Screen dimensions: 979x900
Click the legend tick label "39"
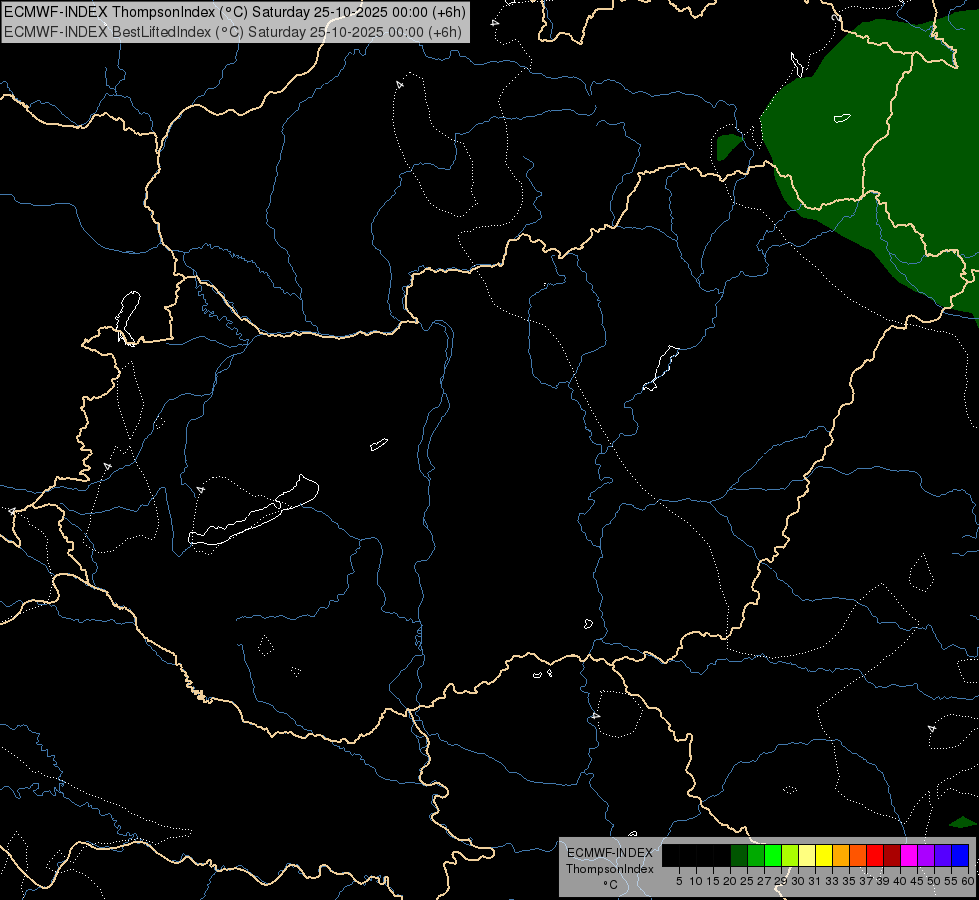click(883, 881)
